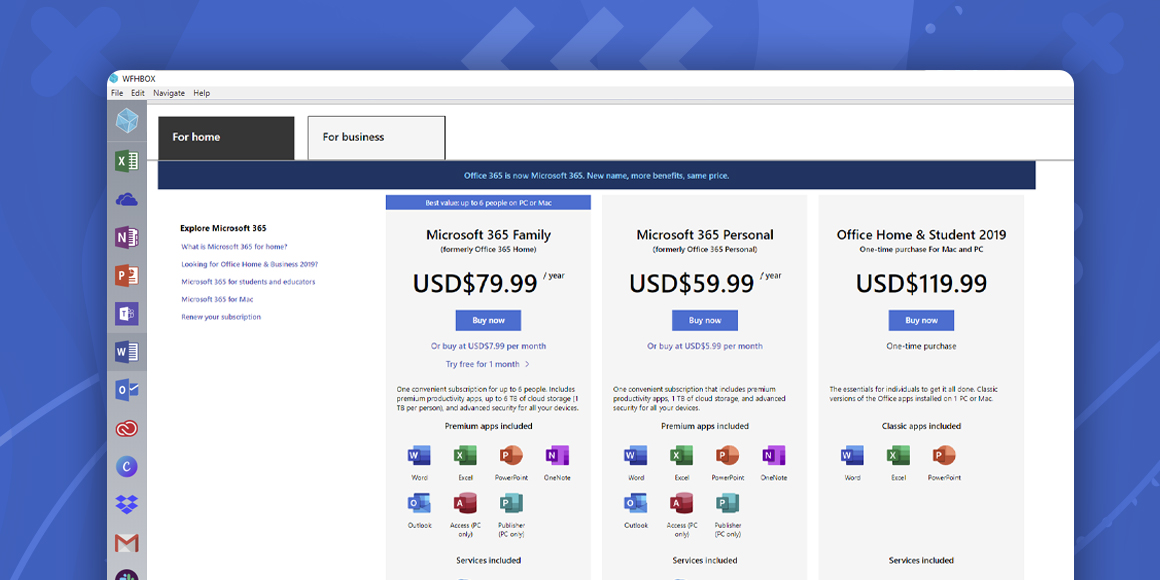Open Microsoft 365 for Mac link

point(218,300)
